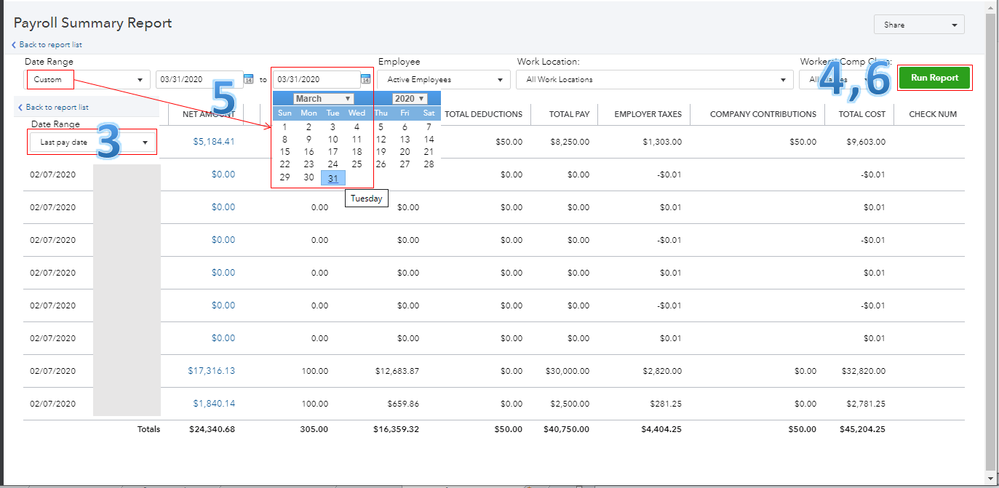Open the 2020 year selector in calendar

tap(408, 99)
